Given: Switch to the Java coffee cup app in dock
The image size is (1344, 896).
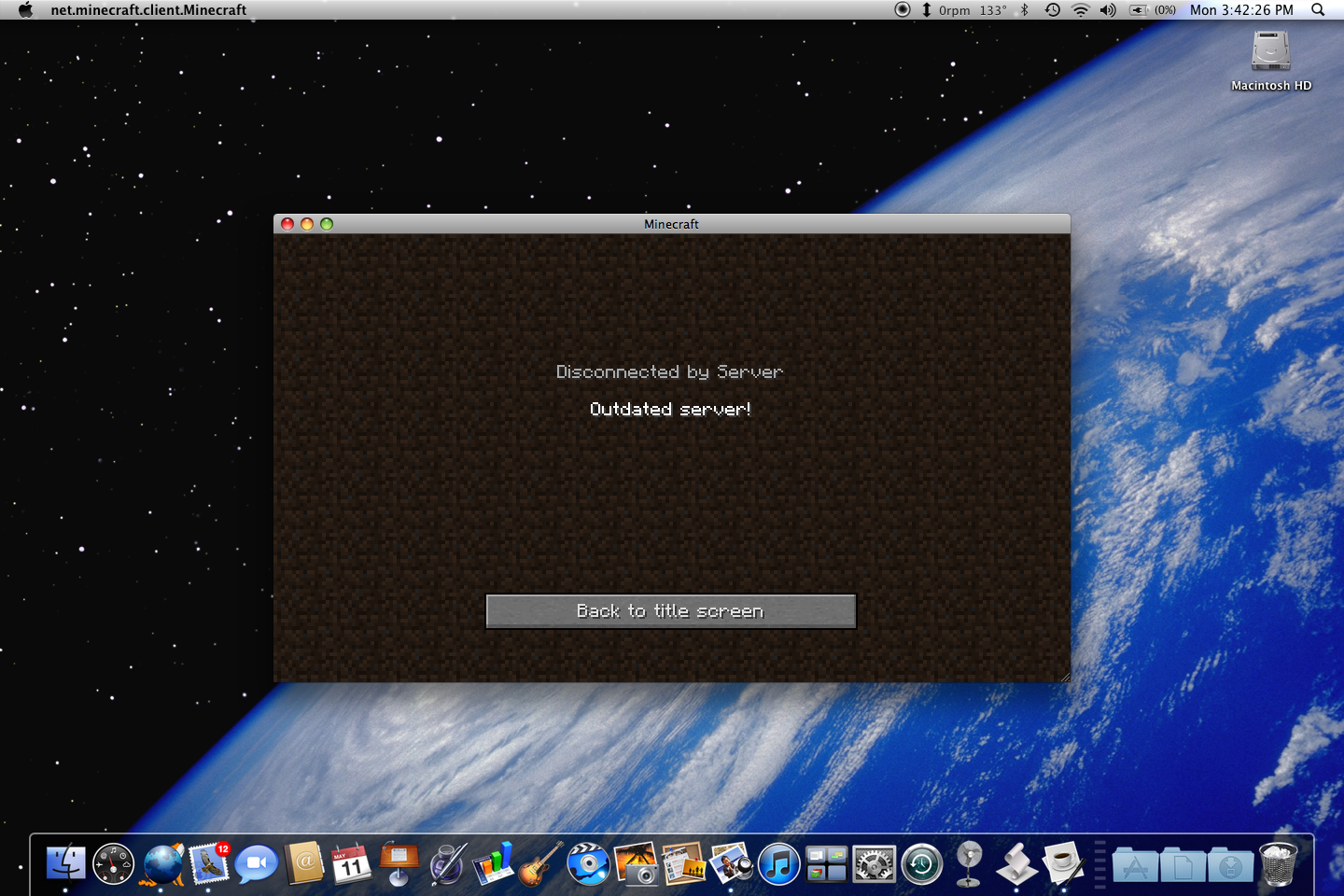Looking at the screenshot, I should (x=1063, y=863).
